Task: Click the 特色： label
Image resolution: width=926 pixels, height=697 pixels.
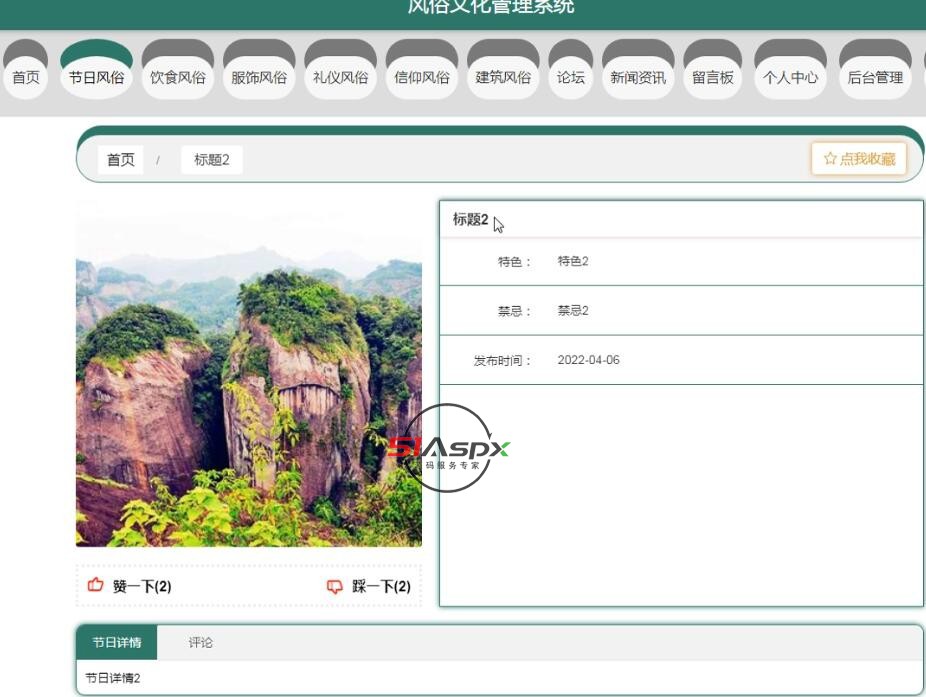Action: pyautogui.click(x=514, y=262)
